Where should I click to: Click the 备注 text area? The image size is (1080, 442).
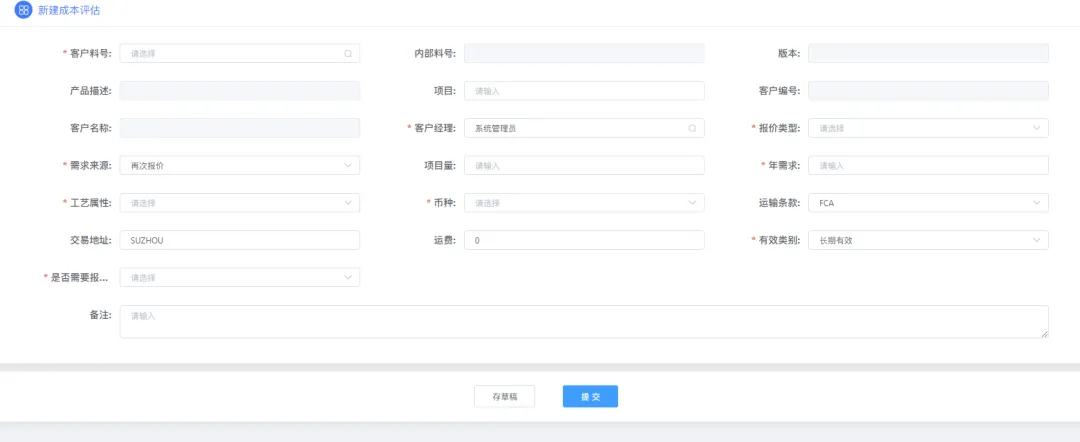(x=584, y=322)
